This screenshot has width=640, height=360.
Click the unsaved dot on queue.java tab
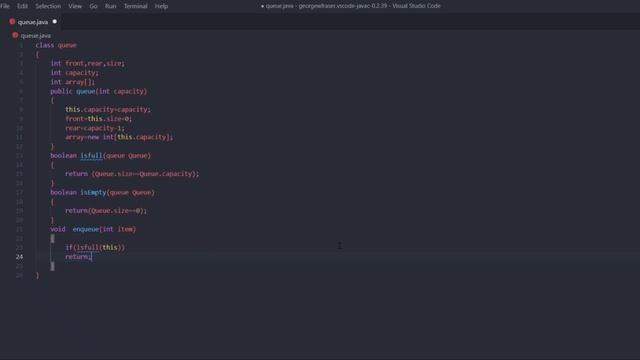click(x=55, y=22)
